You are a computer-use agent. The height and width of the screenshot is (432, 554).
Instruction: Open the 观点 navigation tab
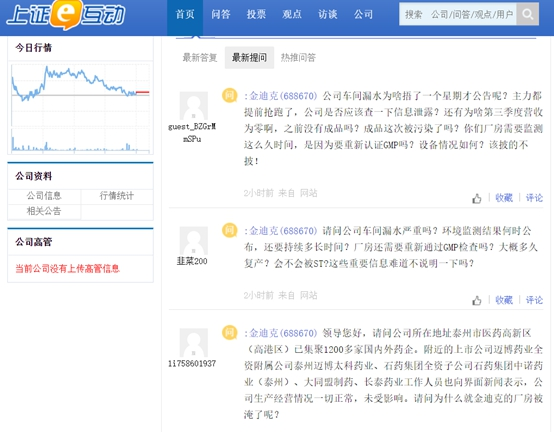point(292,14)
